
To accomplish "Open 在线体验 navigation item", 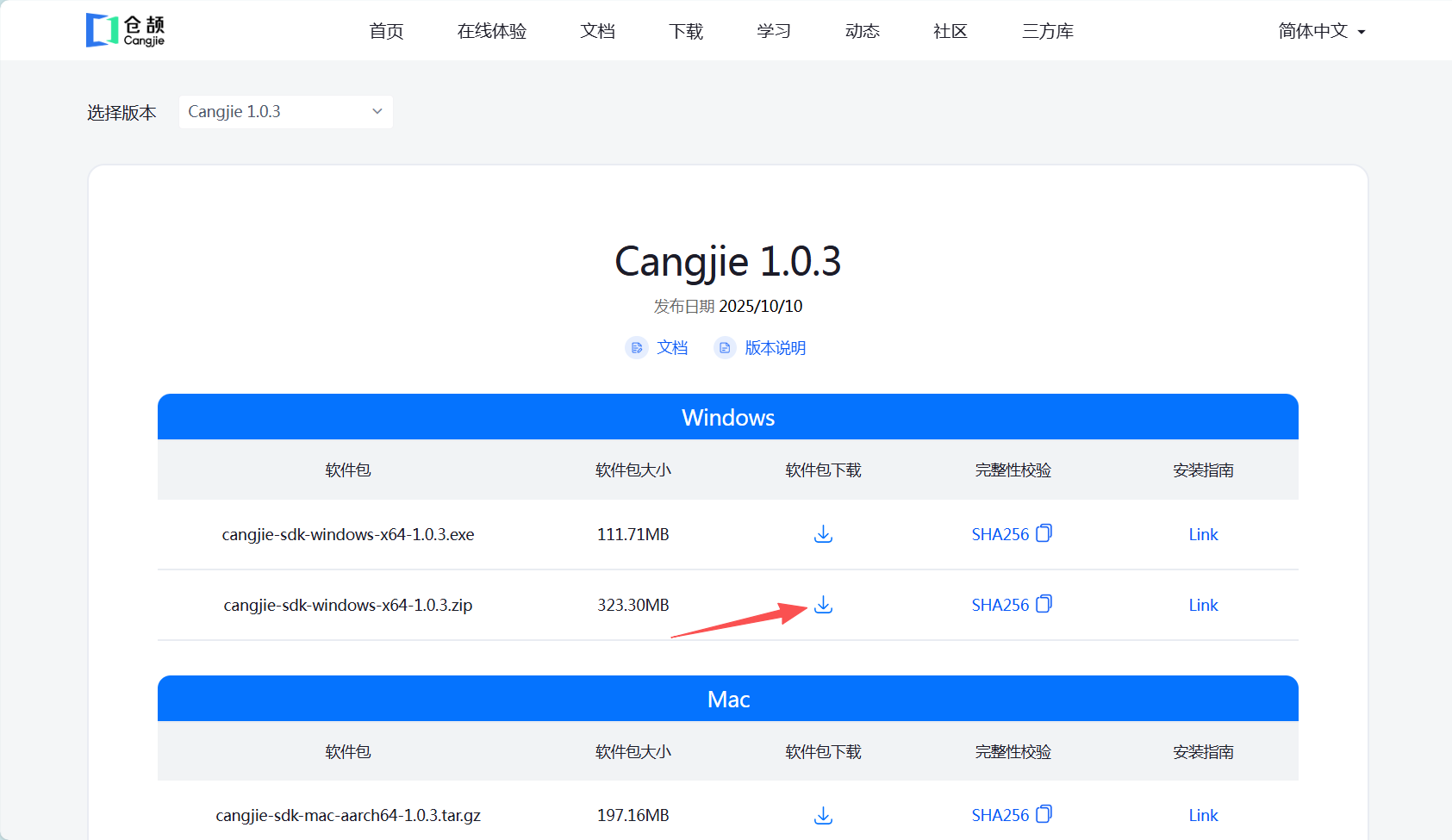I will pos(492,31).
